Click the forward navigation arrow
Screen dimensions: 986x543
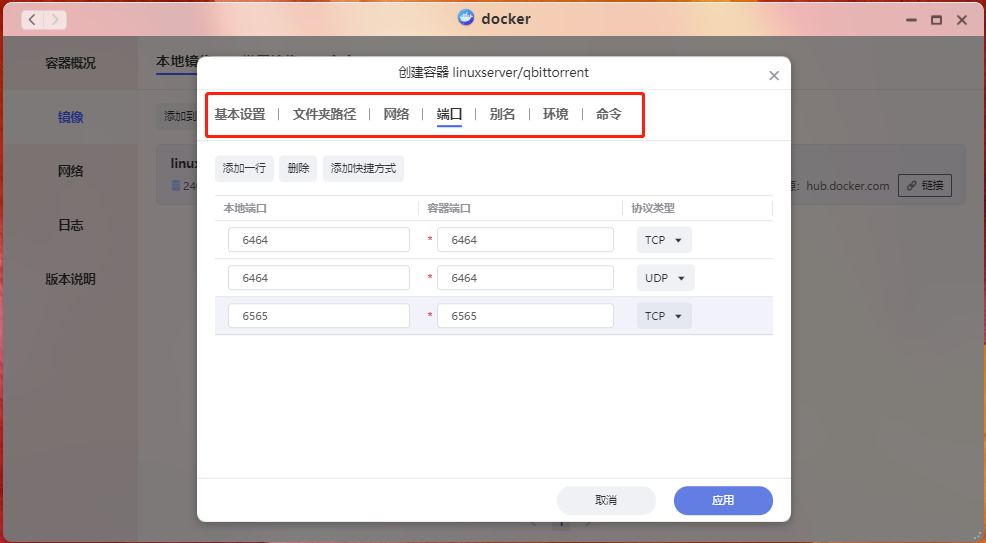(x=55, y=19)
